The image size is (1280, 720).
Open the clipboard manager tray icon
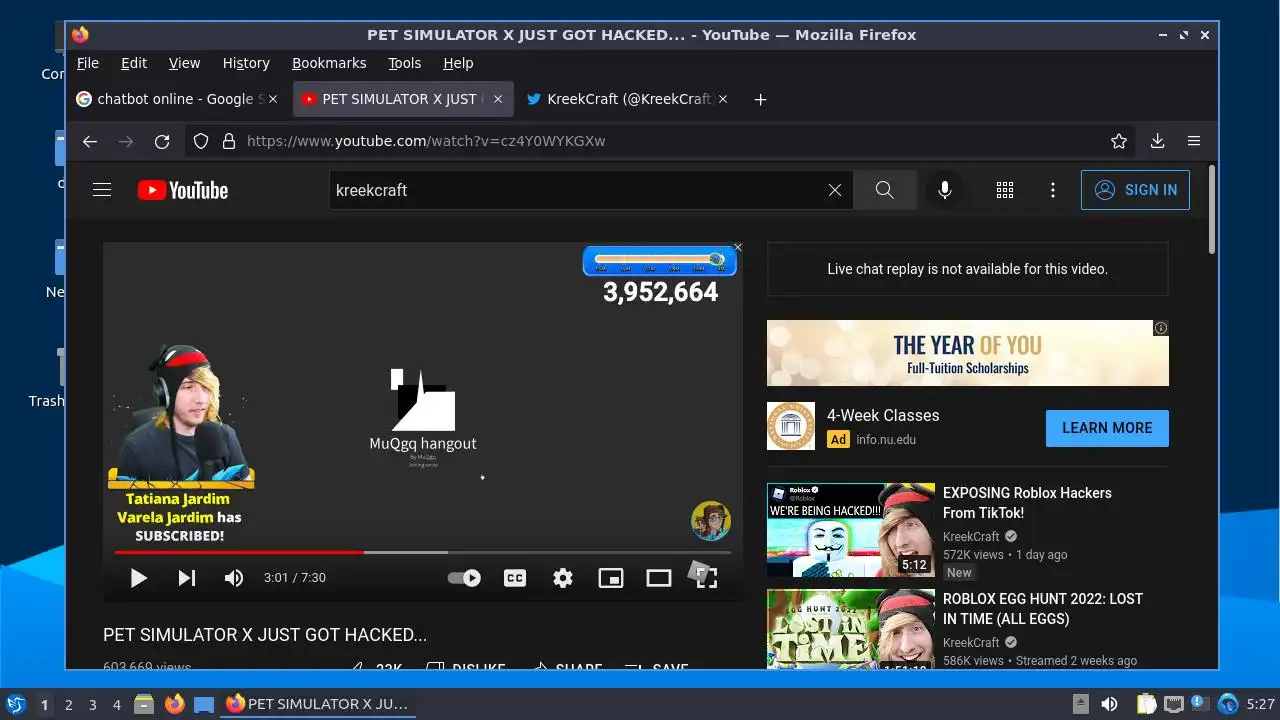(1146, 704)
